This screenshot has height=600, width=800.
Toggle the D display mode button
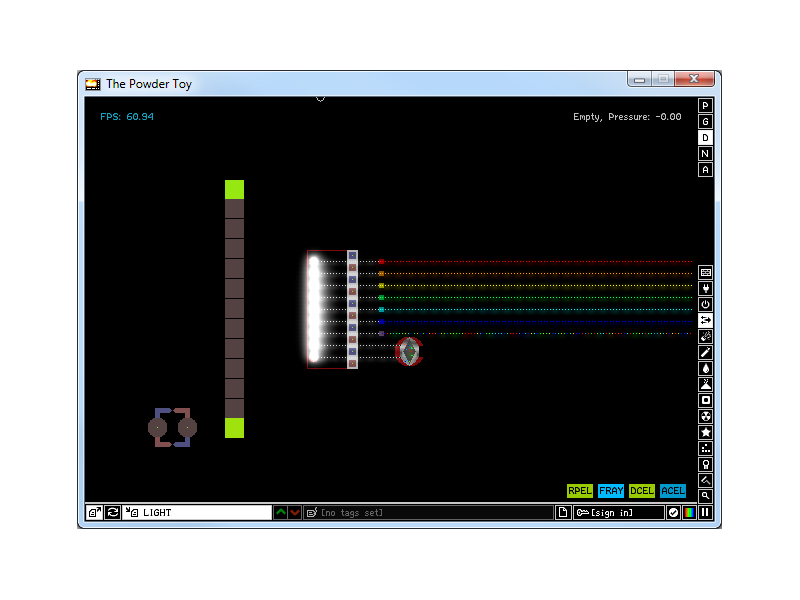click(705, 137)
